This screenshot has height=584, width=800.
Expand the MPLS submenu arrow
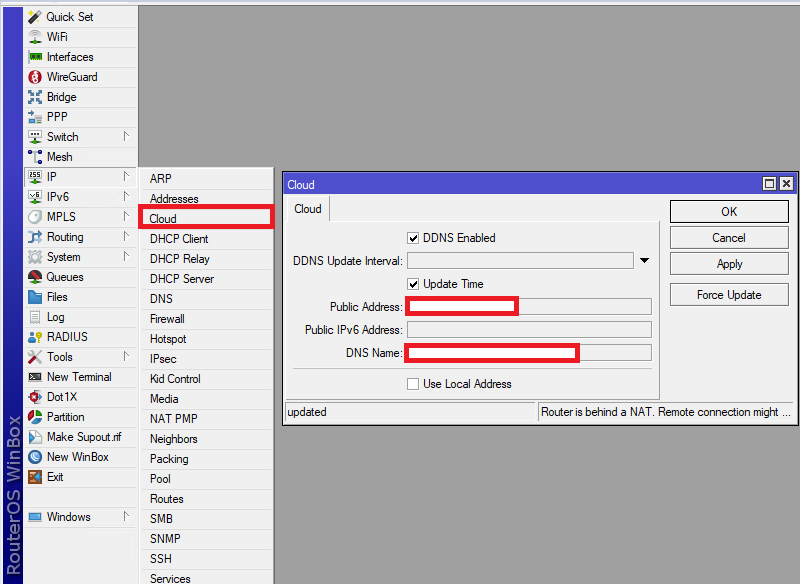[126, 217]
